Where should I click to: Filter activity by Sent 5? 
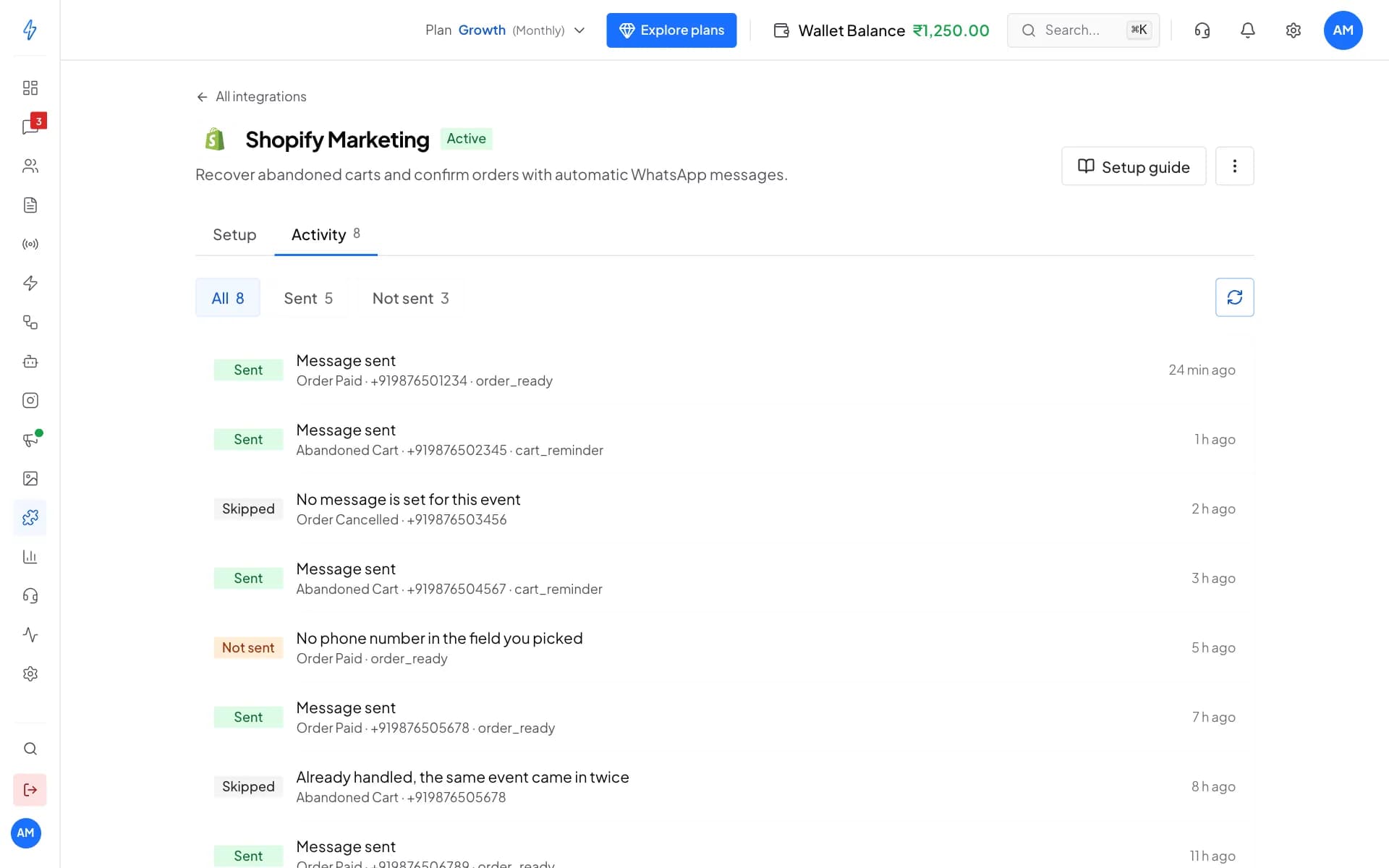point(308,298)
